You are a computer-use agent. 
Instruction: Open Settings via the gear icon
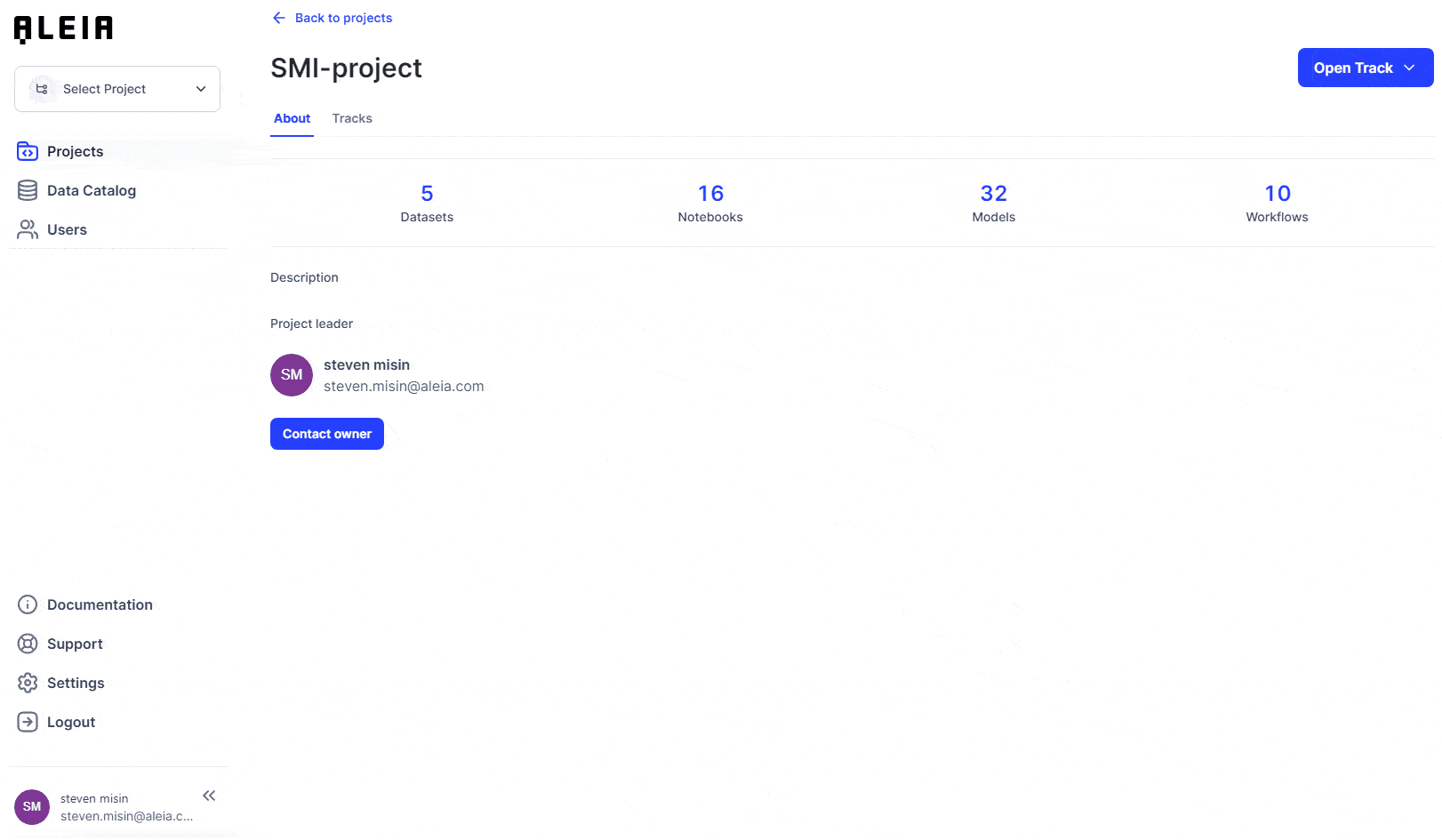point(27,683)
